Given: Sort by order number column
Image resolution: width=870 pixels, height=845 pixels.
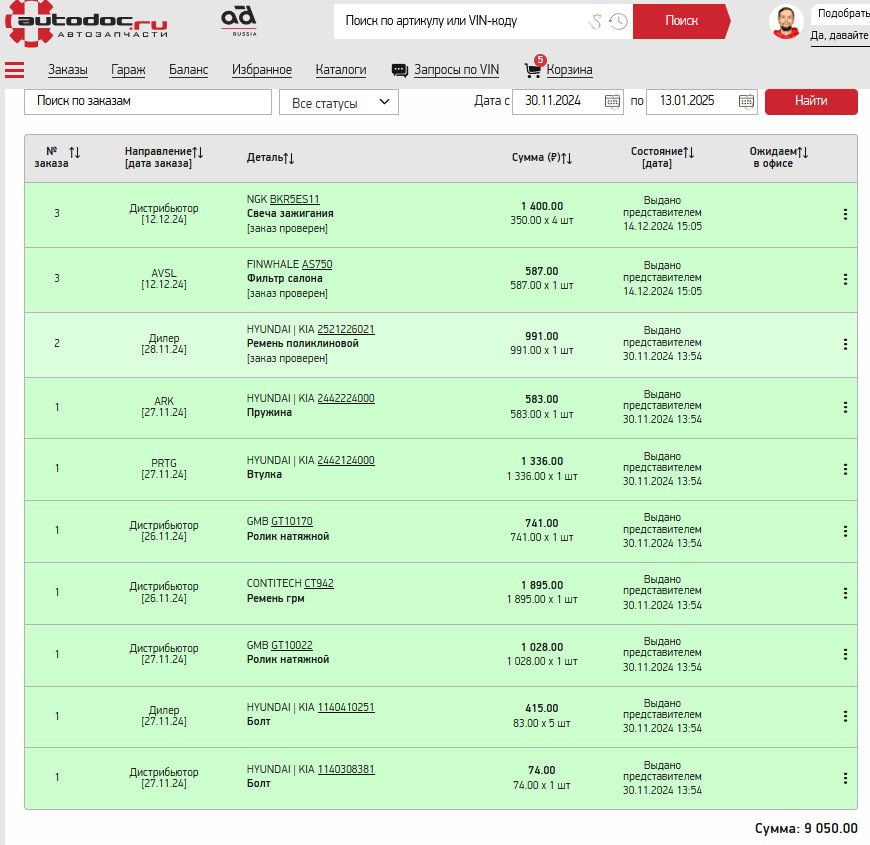Looking at the screenshot, I should click(x=74, y=152).
